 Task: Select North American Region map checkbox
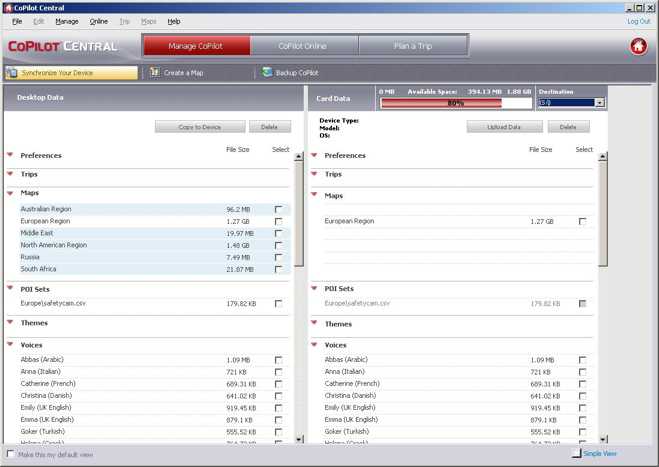[x=278, y=245]
